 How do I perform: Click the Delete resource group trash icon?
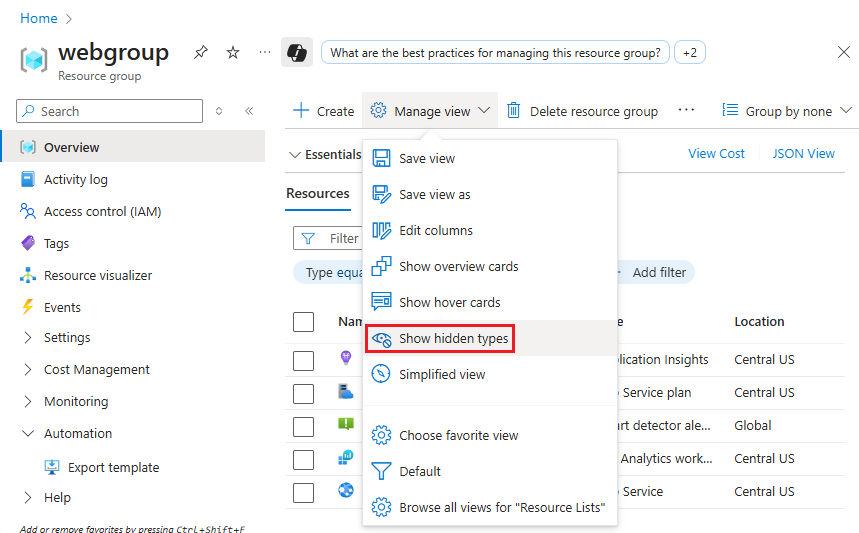click(514, 111)
